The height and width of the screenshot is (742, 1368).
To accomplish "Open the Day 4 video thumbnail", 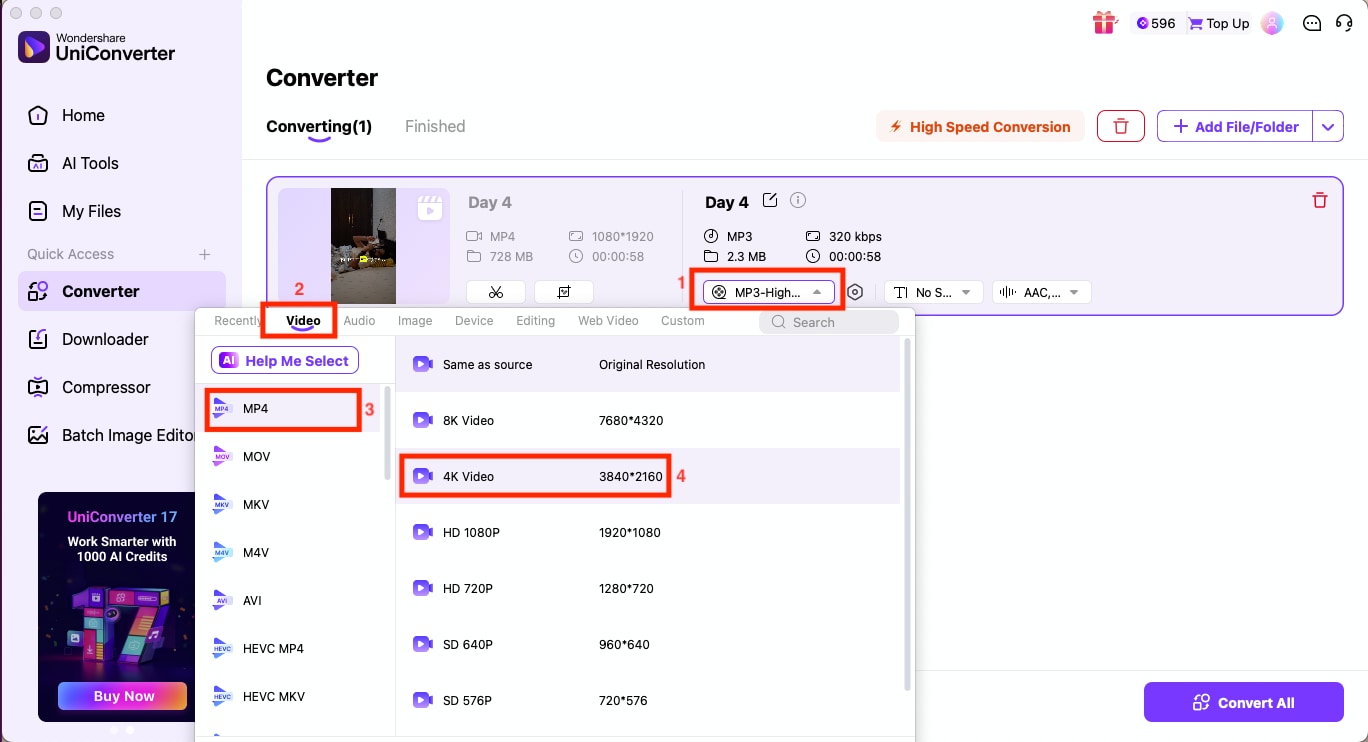I will (363, 245).
